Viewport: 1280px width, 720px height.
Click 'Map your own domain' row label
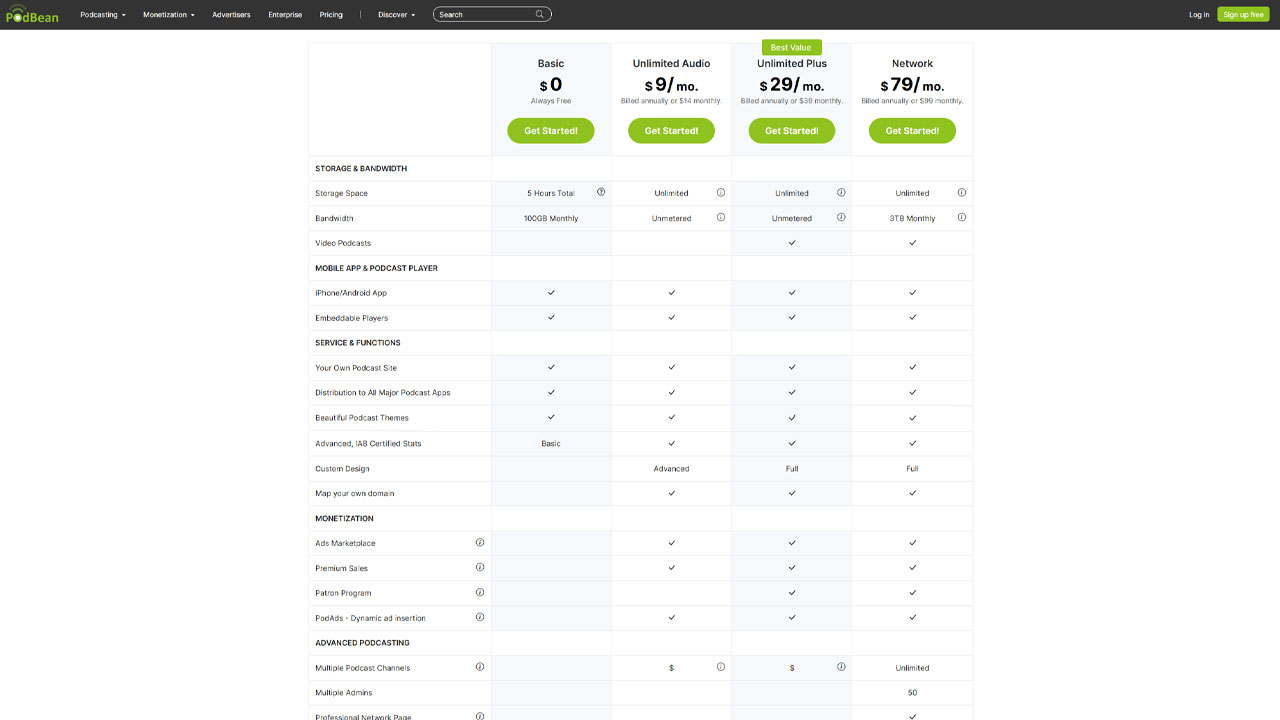pyautogui.click(x=355, y=493)
